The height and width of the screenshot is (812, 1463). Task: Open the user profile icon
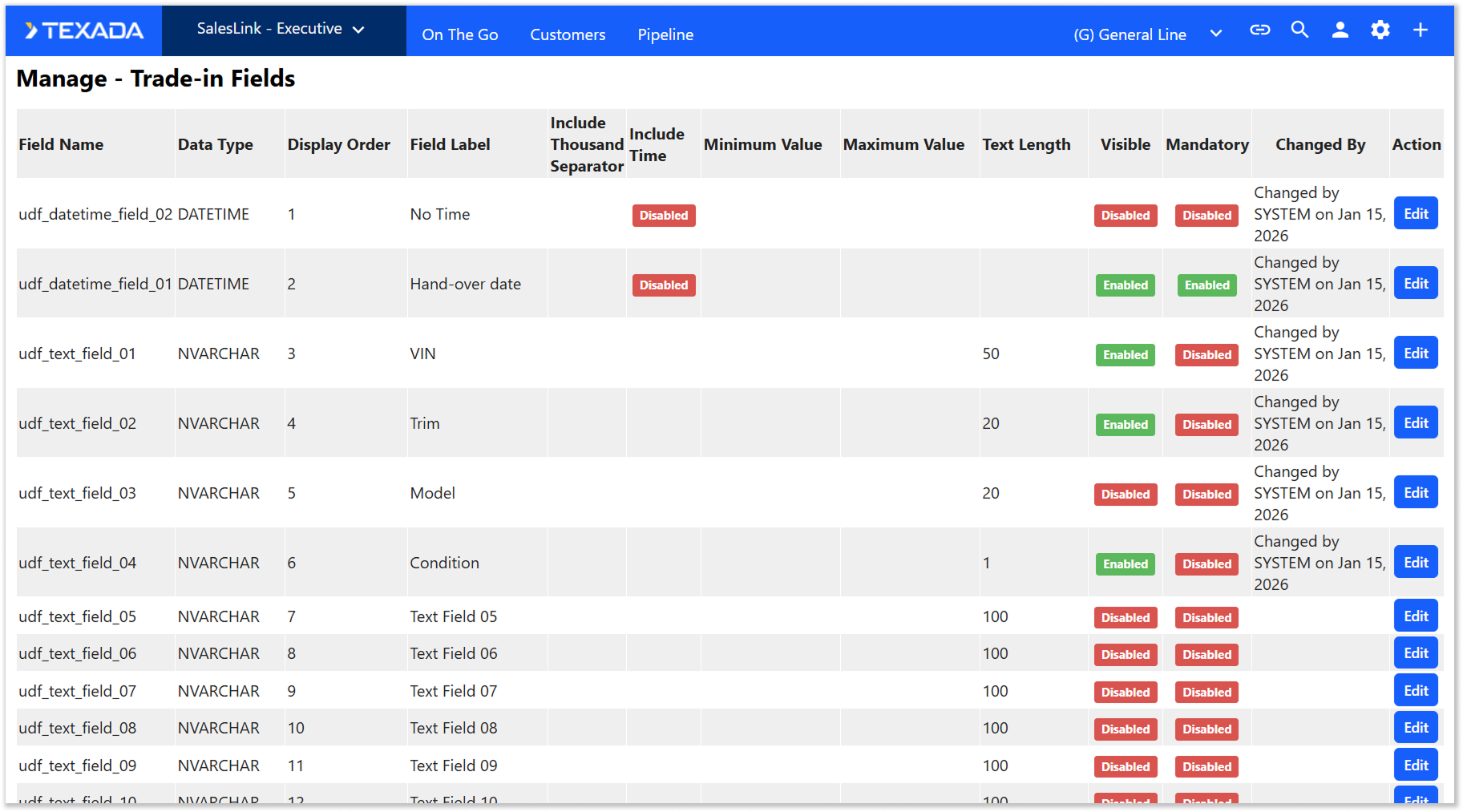[1340, 30]
